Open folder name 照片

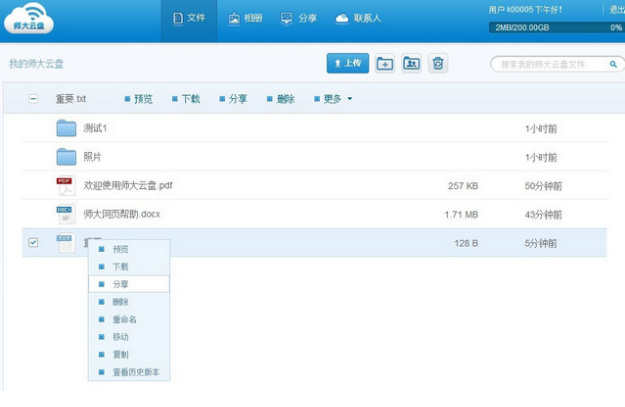(x=92, y=157)
